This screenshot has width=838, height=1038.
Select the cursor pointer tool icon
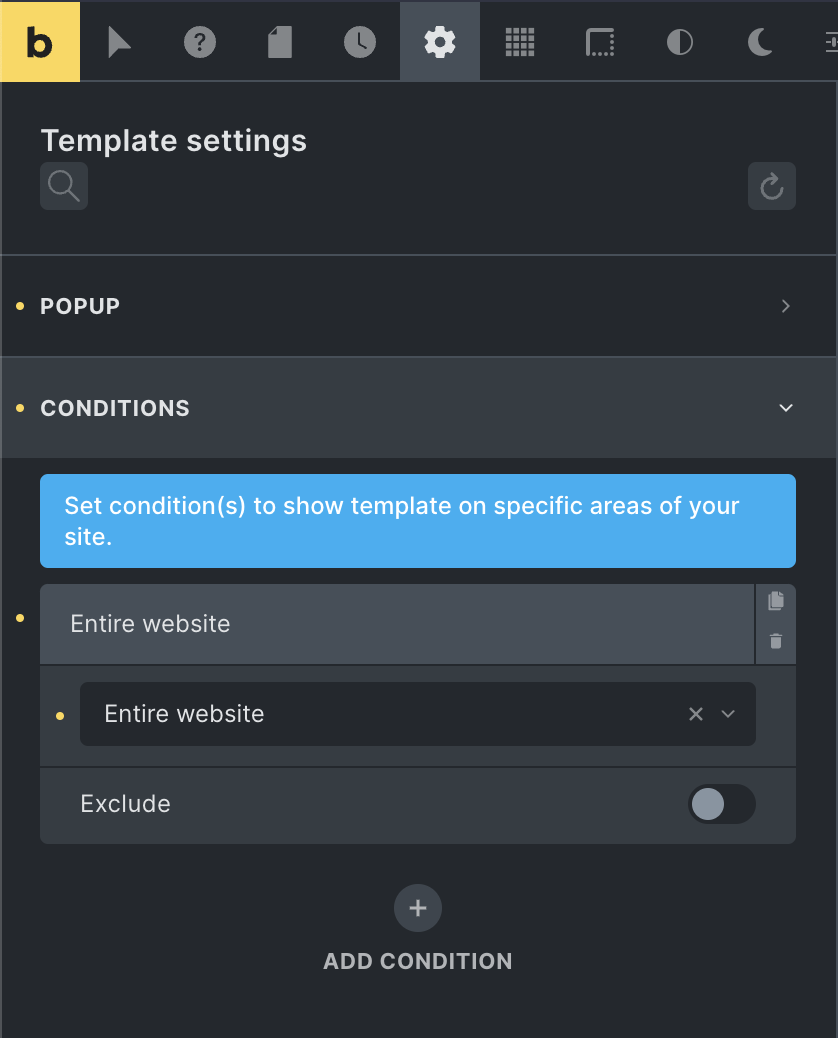(x=119, y=42)
